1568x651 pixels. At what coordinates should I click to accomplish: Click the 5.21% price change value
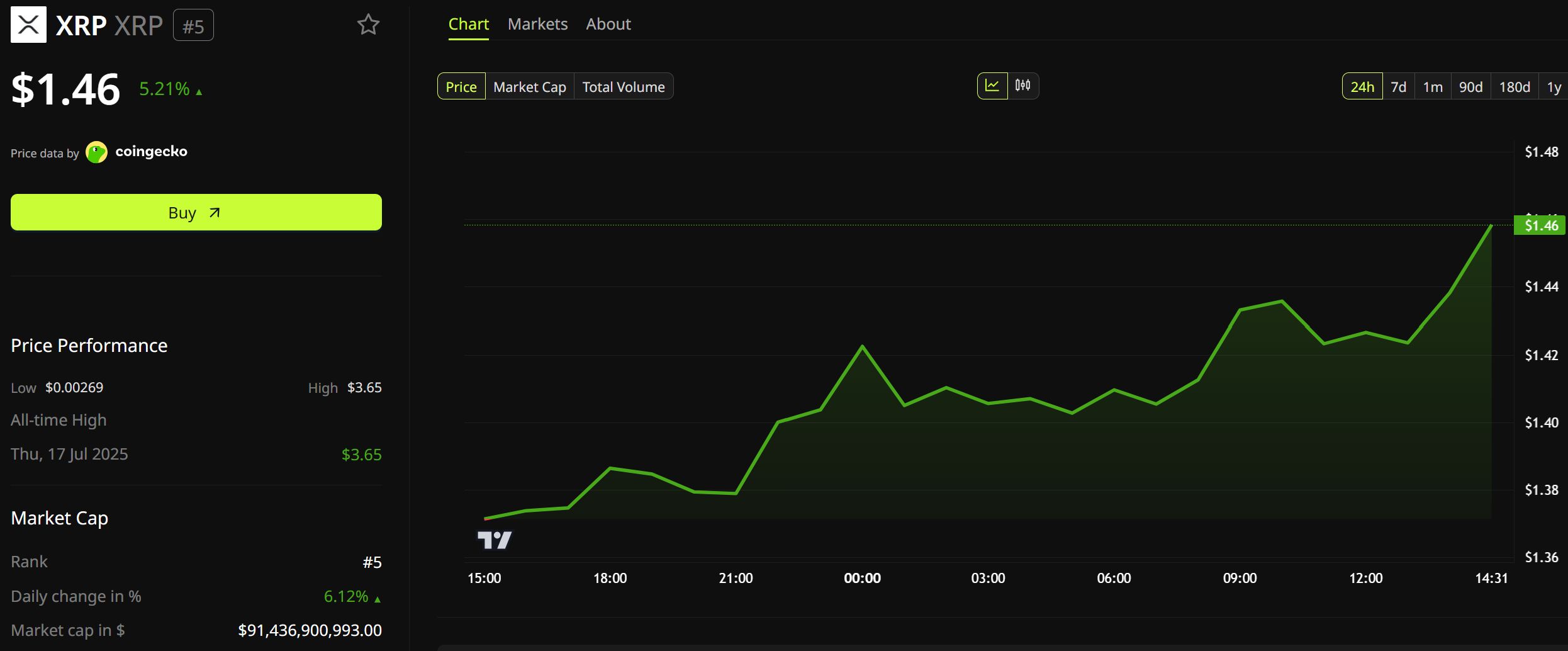[x=164, y=89]
